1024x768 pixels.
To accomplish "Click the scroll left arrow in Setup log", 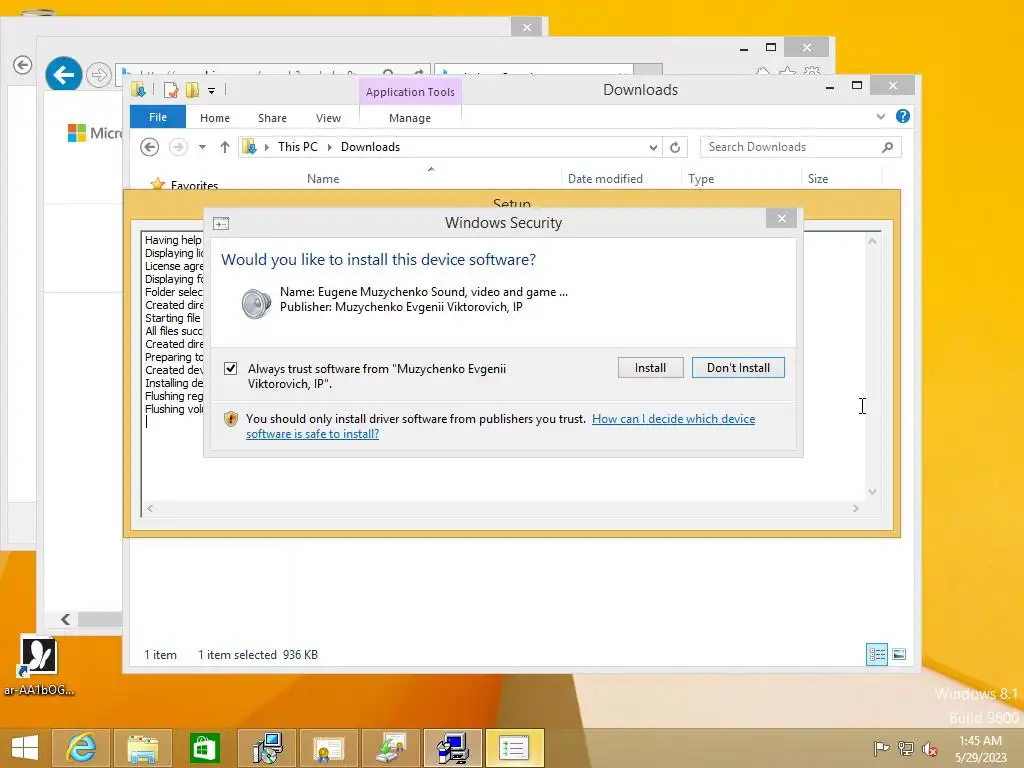I will coord(150,509).
